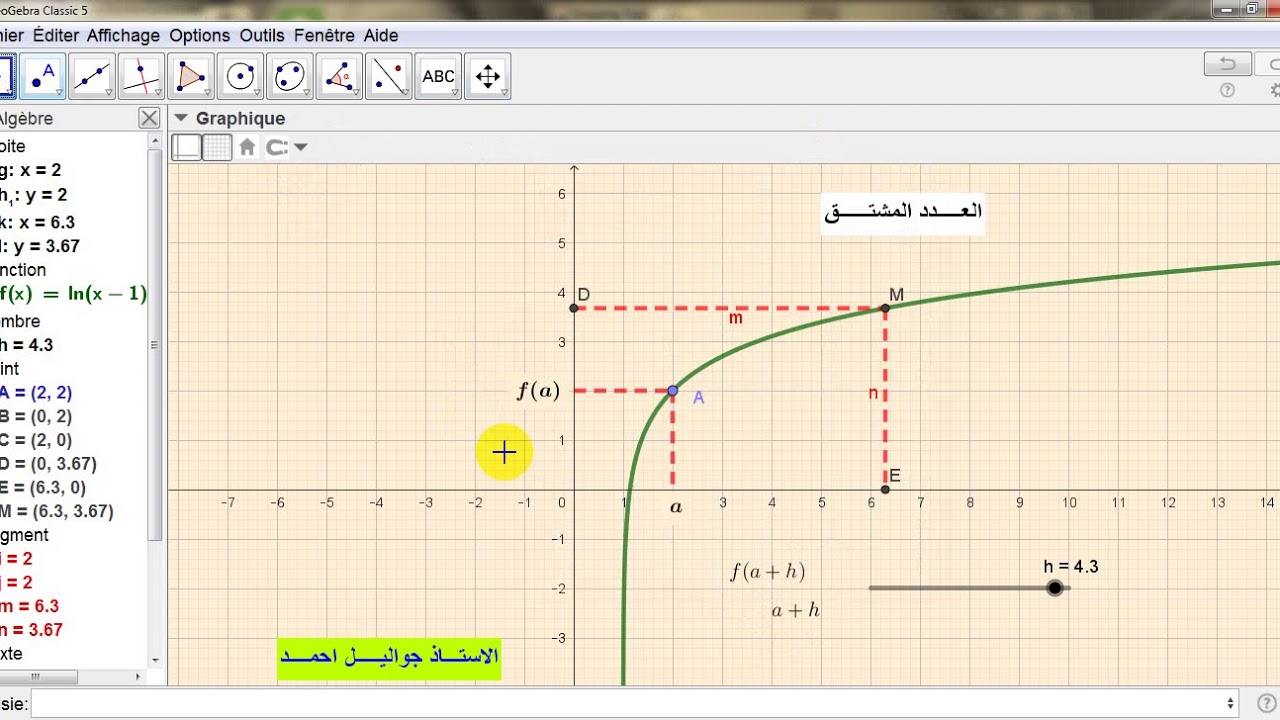Click the f(a+h) text label
The width and height of the screenshot is (1280, 720).
(767, 572)
